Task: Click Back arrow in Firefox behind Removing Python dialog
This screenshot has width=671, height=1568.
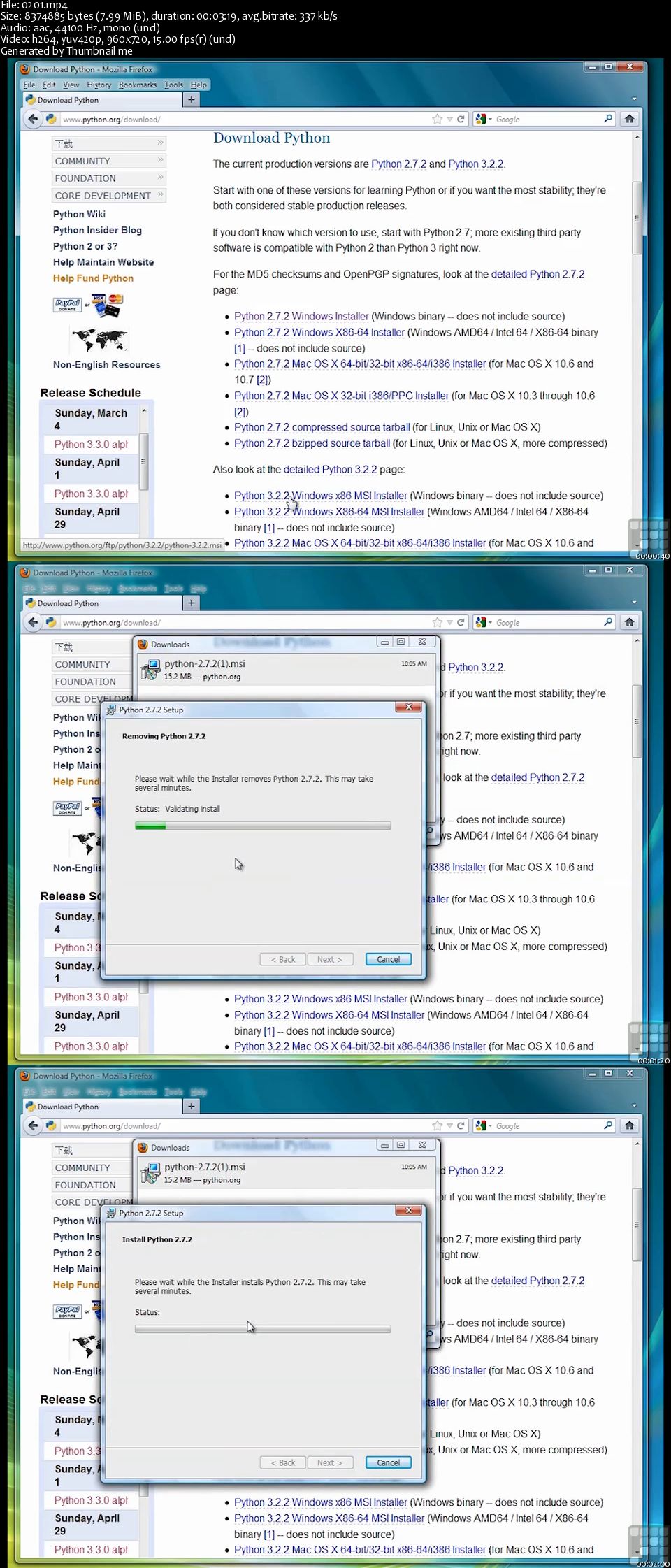Action: pyautogui.click(x=33, y=622)
